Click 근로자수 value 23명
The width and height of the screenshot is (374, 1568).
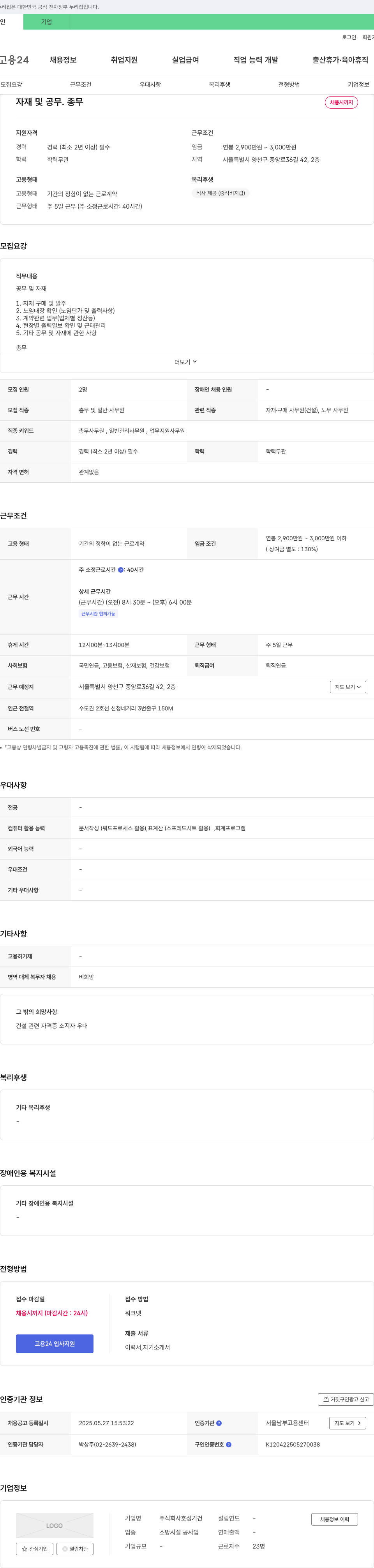(258, 1546)
